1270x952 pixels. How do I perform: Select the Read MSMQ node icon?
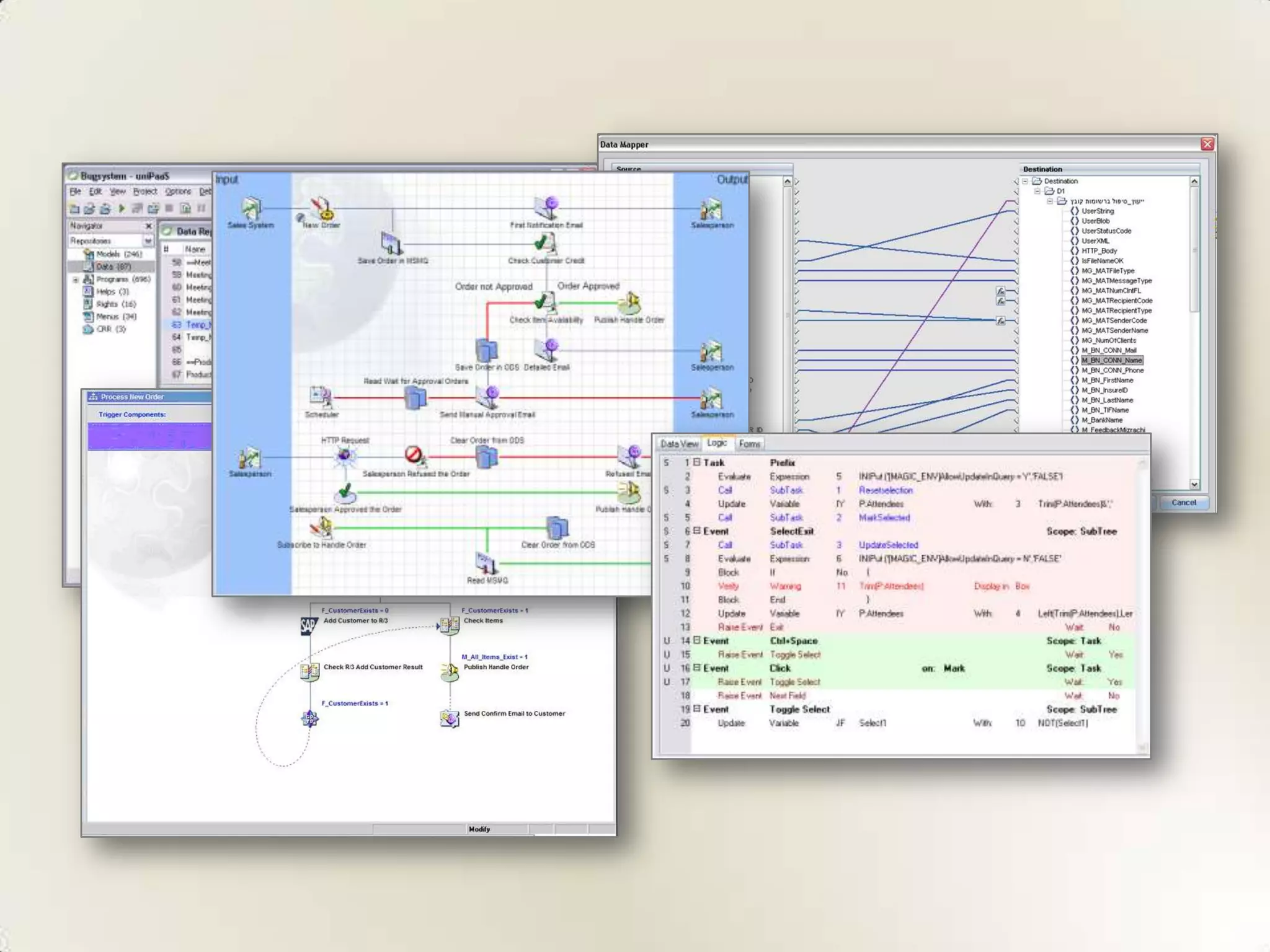(x=486, y=563)
